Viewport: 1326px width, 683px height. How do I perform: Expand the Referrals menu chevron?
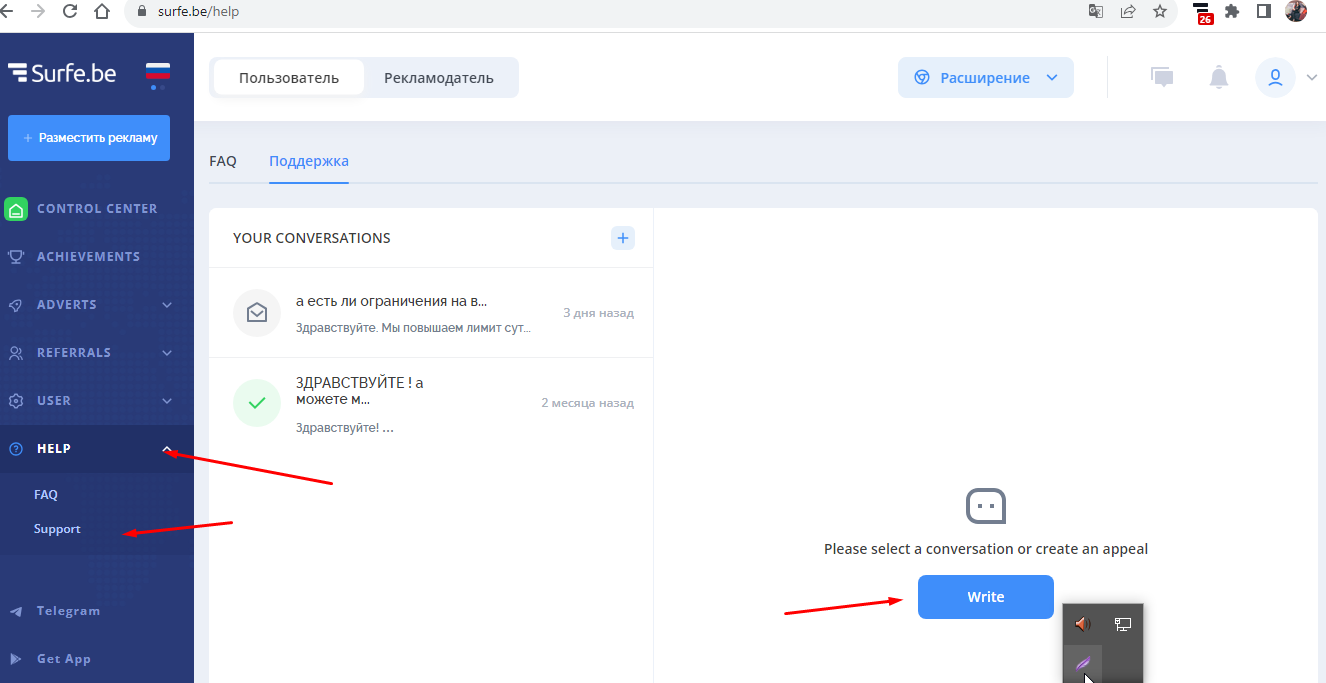167,353
